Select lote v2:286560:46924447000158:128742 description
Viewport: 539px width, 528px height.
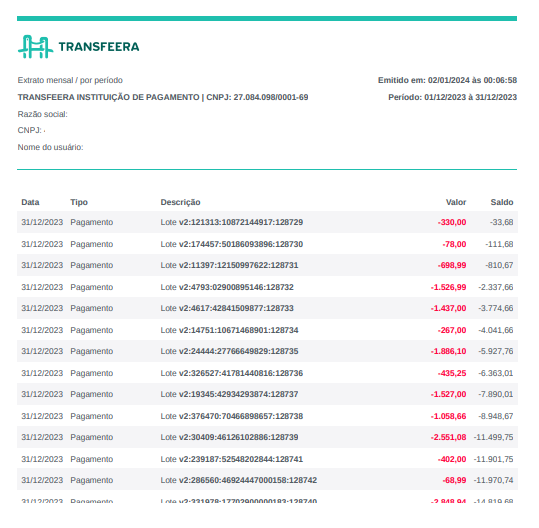pyautogui.click(x=239, y=480)
